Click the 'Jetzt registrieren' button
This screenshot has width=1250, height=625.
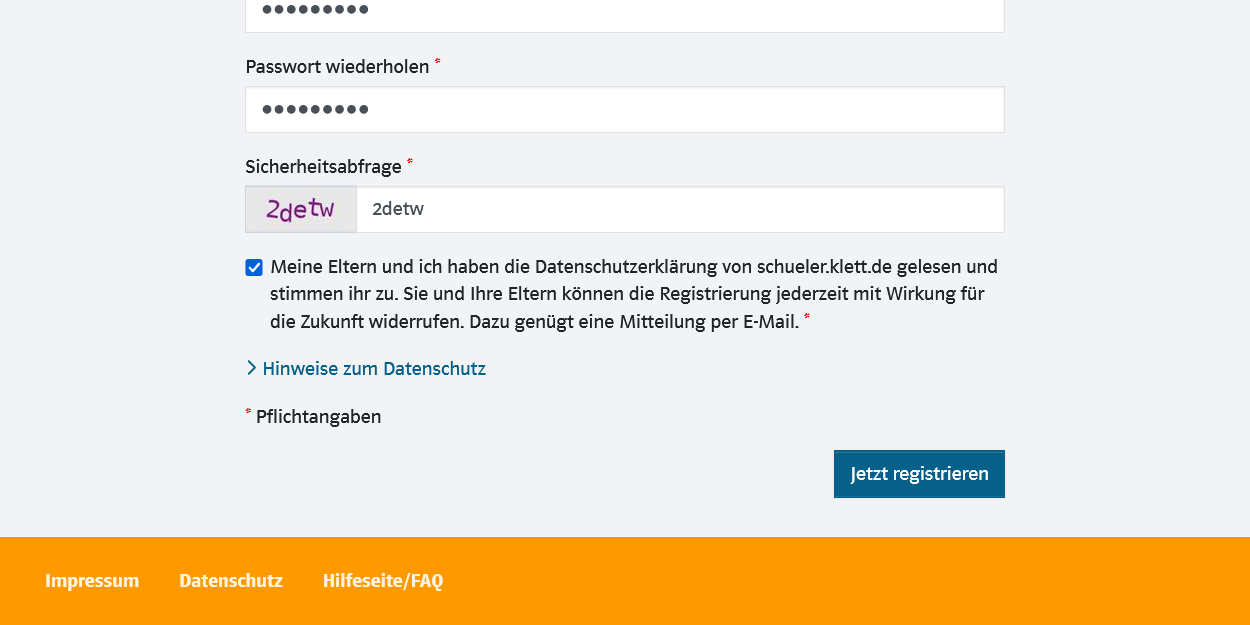click(x=919, y=474)
